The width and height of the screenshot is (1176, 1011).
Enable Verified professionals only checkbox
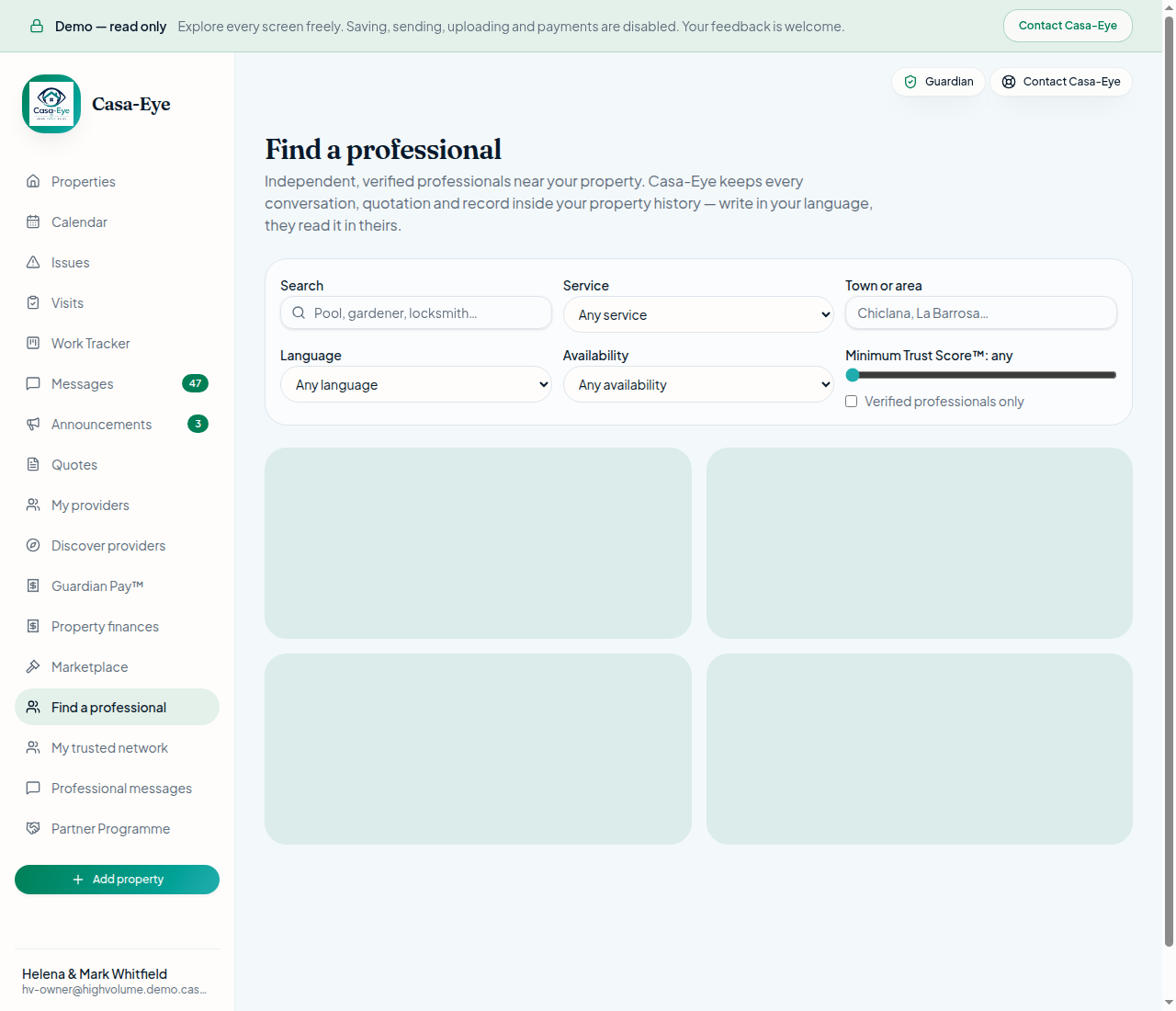[852, 402]
